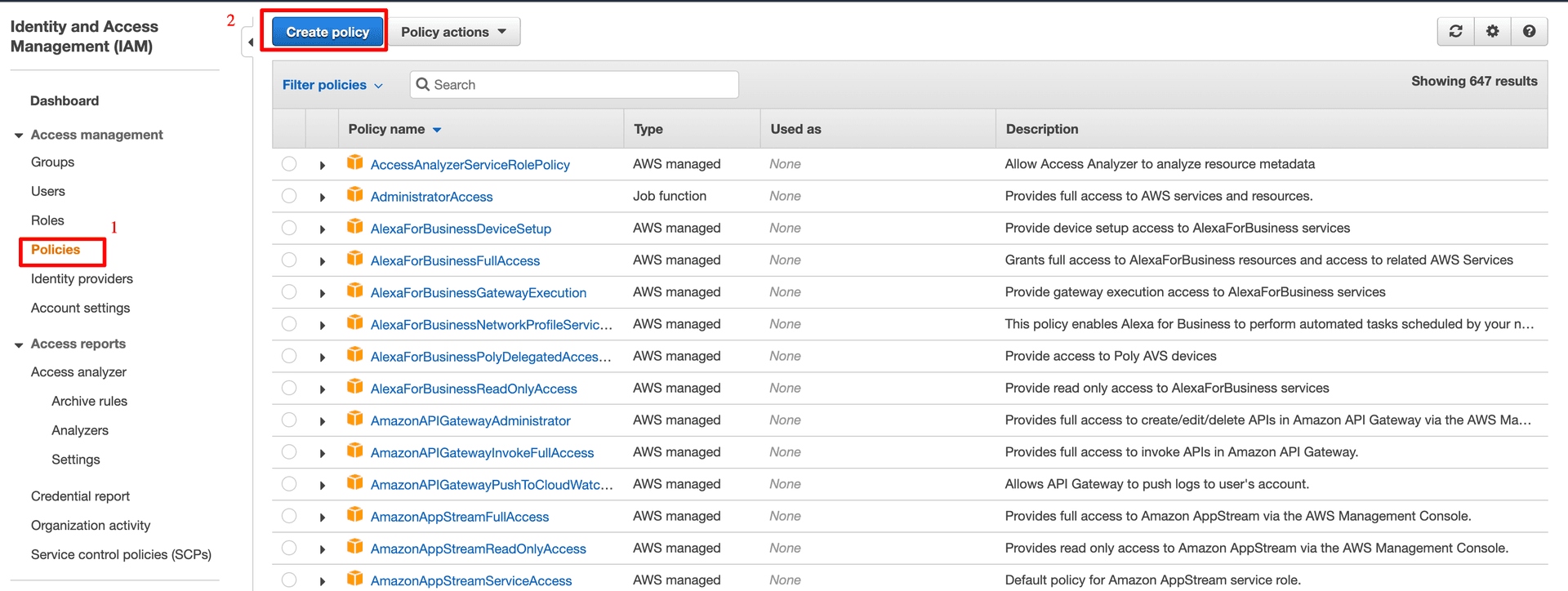Select the AmazonAppStreamFullAccess radio button

pos(289,516)
